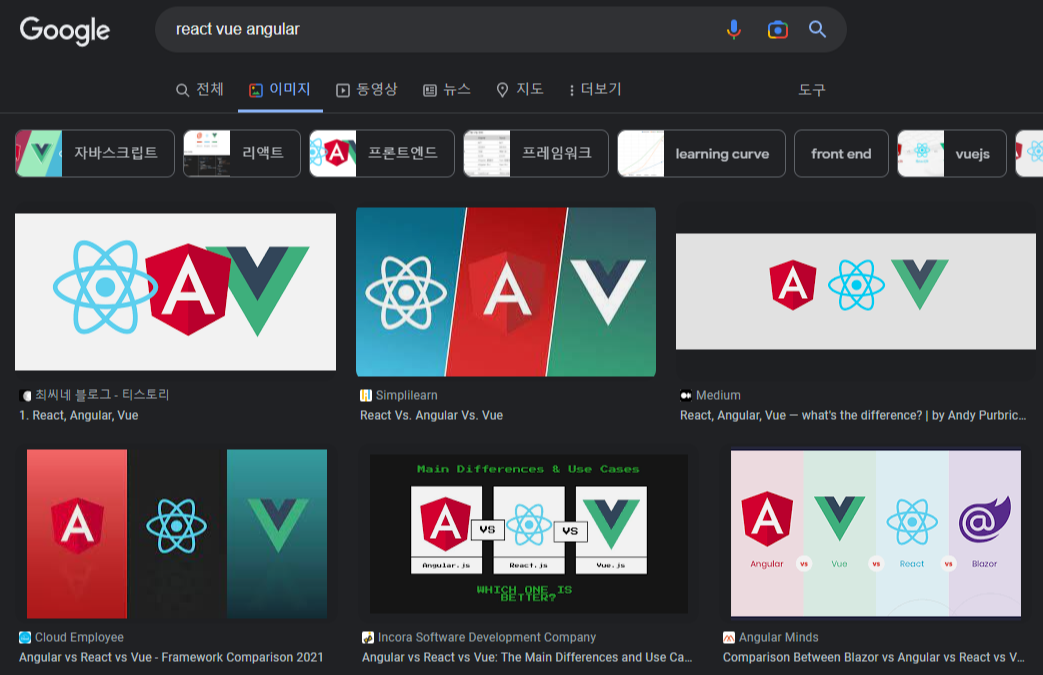Go to the 뉴스 tab
Screen dimensions: 1043x675
tap(447, 89)
